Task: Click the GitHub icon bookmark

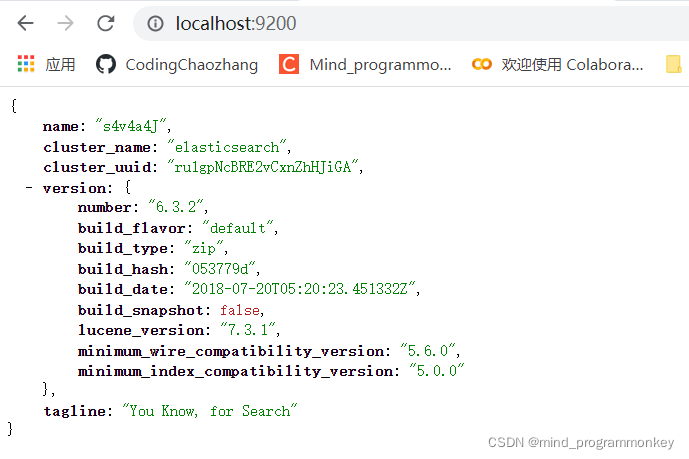Action: [x=106, y=64]
